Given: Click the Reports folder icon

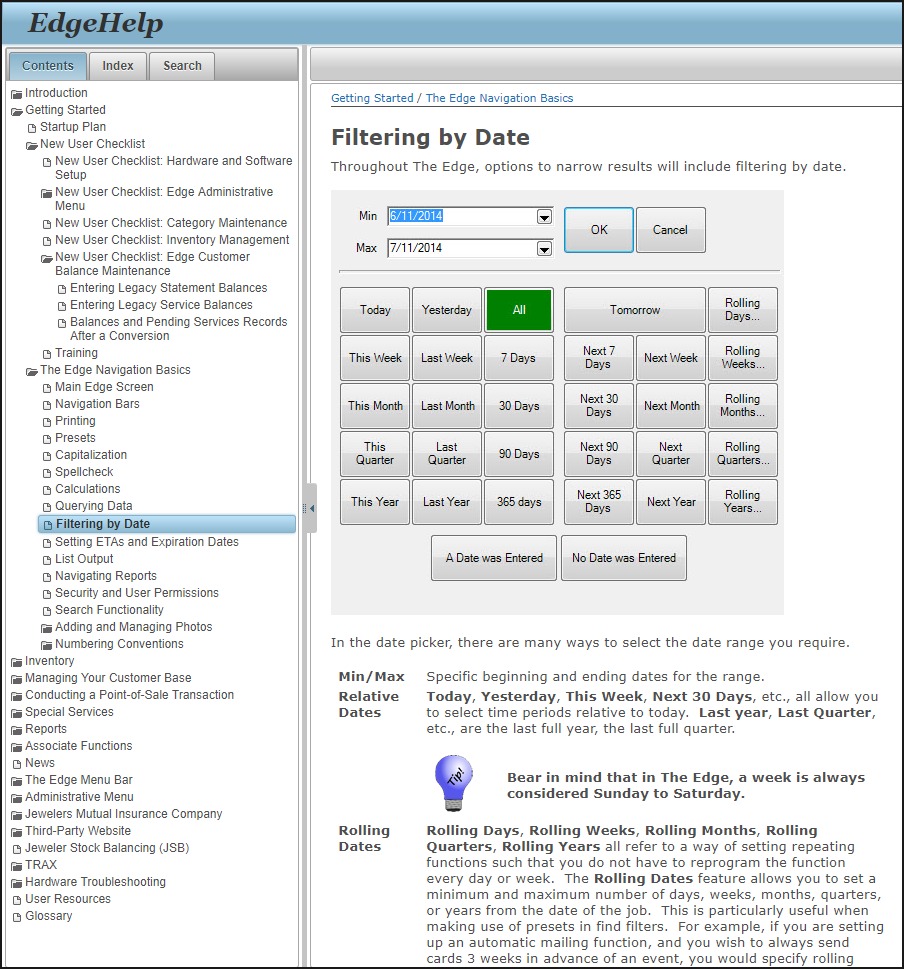Looking at the screenshot, I should point(17,730).
